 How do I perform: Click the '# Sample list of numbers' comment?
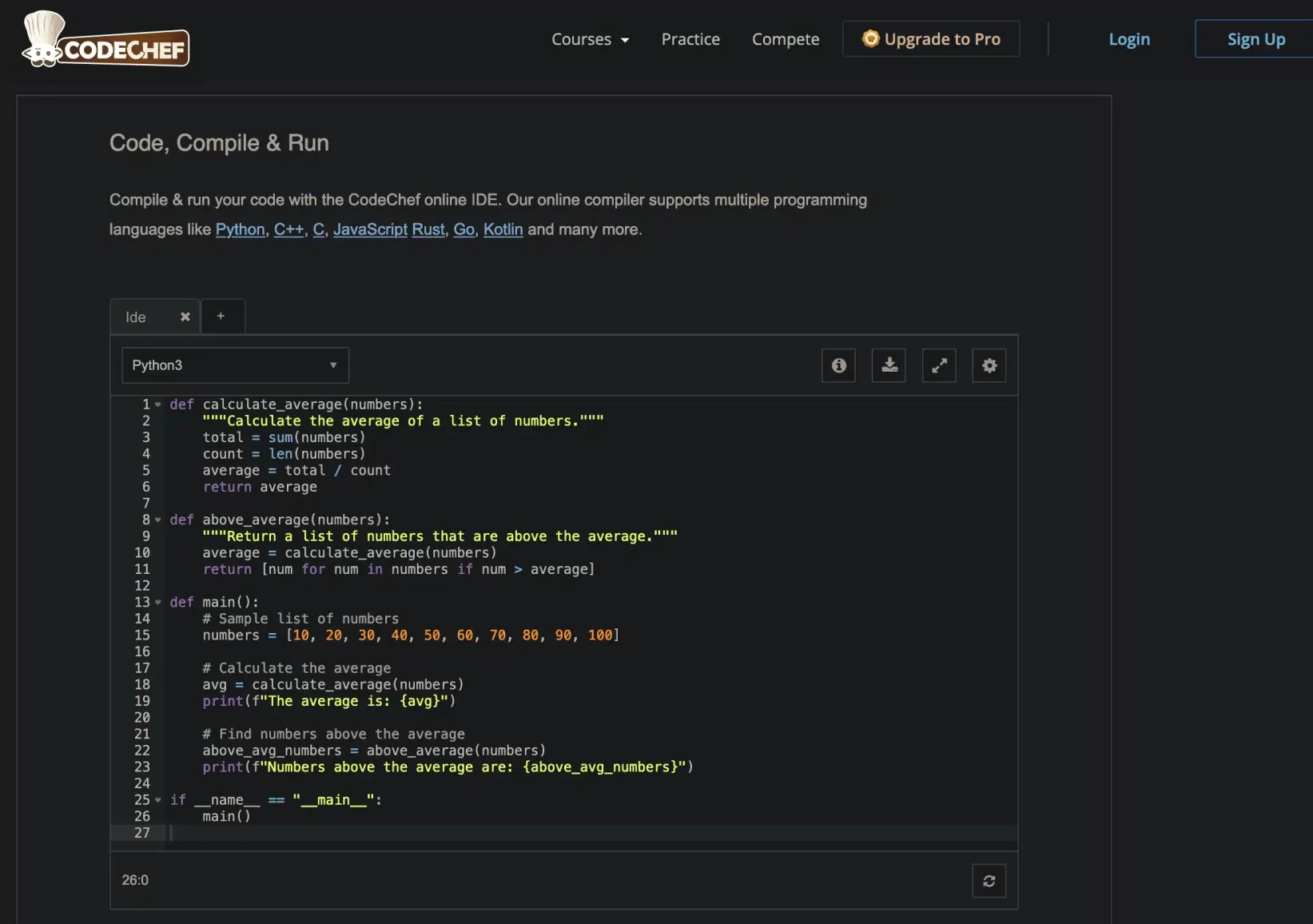(x=300, y=619)
